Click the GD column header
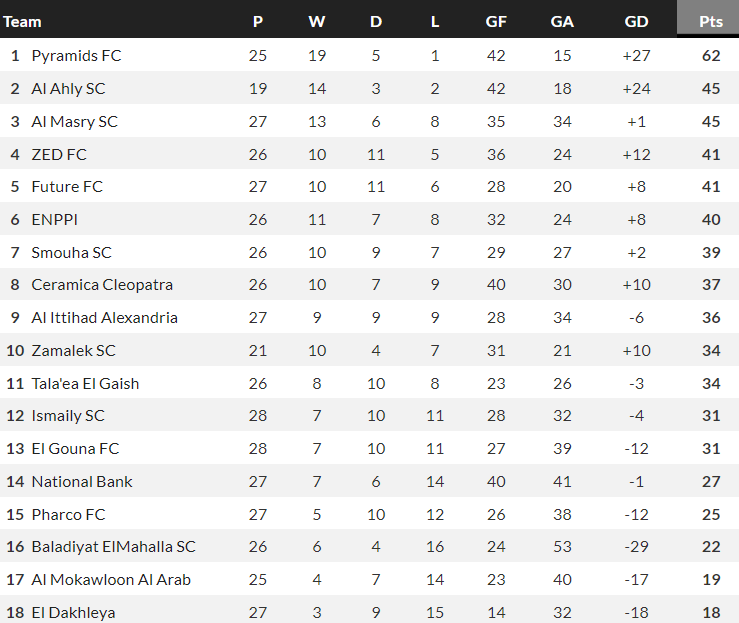Viewport: 739px width, 623px height. [x=636, y=21]
